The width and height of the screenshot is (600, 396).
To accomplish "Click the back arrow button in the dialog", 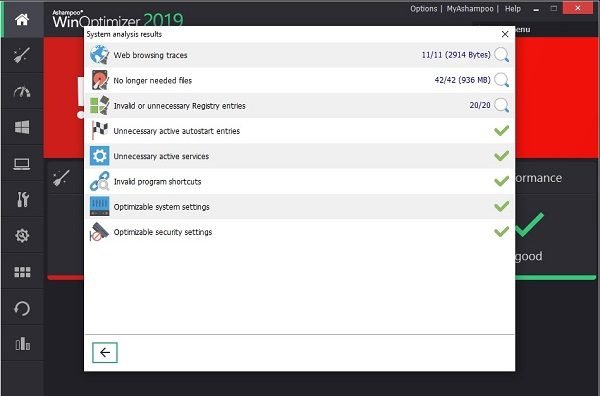I will [105, 352].
